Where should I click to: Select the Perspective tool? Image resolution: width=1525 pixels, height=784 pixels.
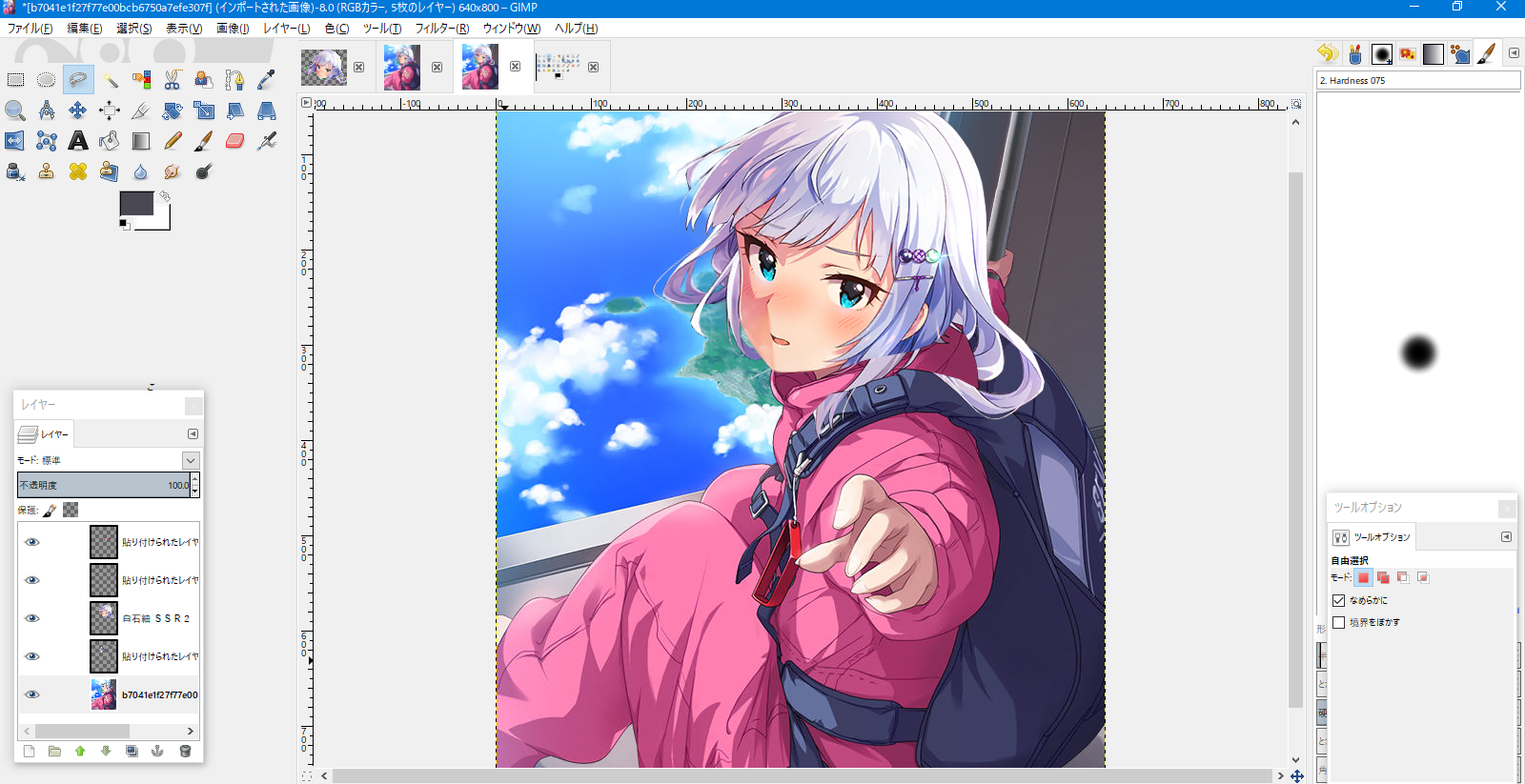click(267, 111)
